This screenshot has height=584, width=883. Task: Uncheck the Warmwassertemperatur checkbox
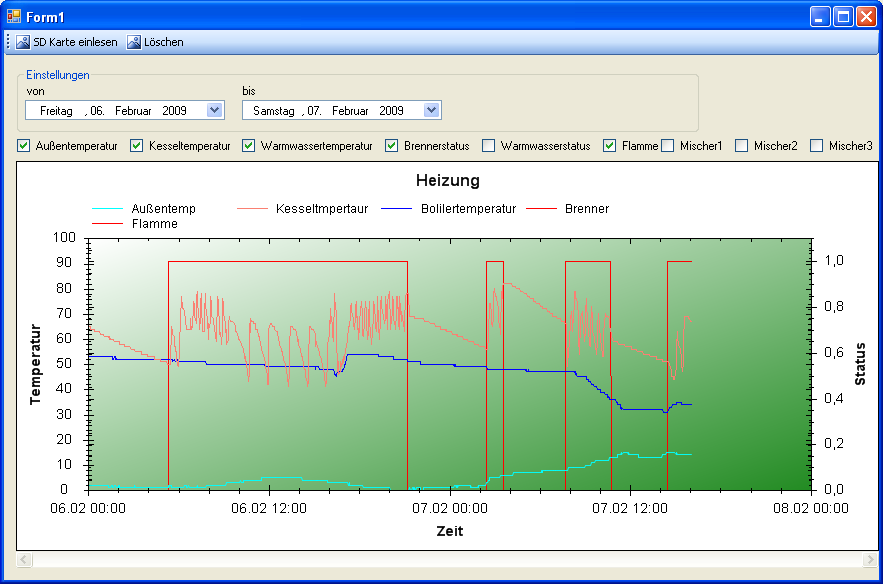[248, 146]
